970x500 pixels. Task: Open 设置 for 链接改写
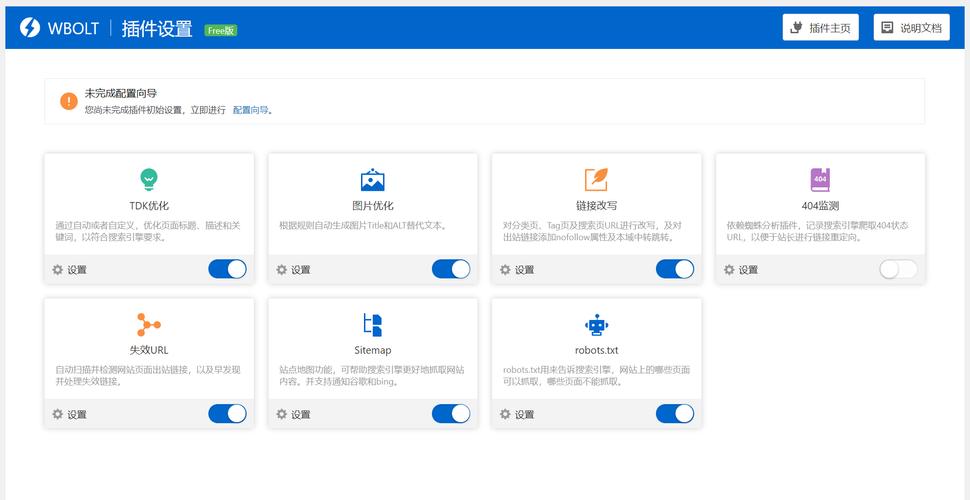point(517,270)
